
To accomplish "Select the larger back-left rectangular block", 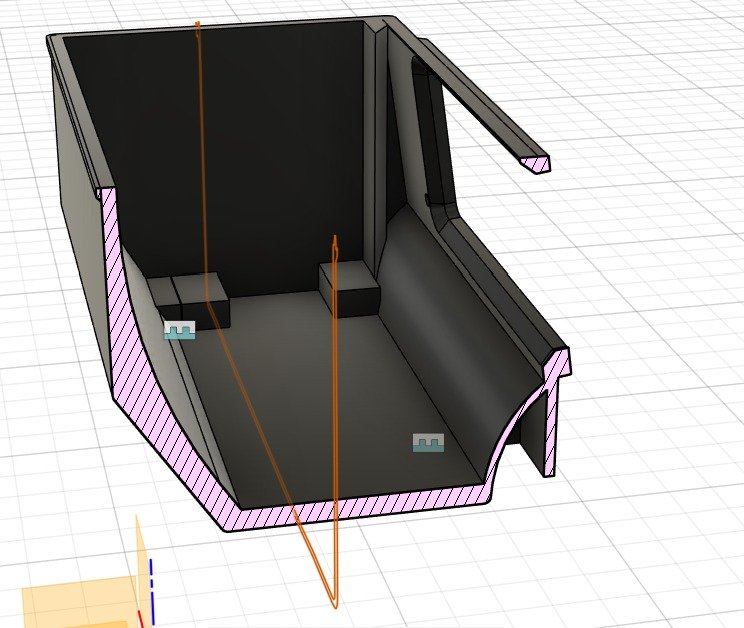I will (x=203, y=300).
